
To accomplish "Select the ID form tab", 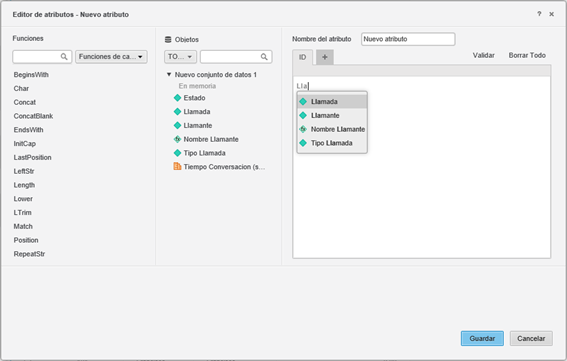I will [x=302, y=57].
